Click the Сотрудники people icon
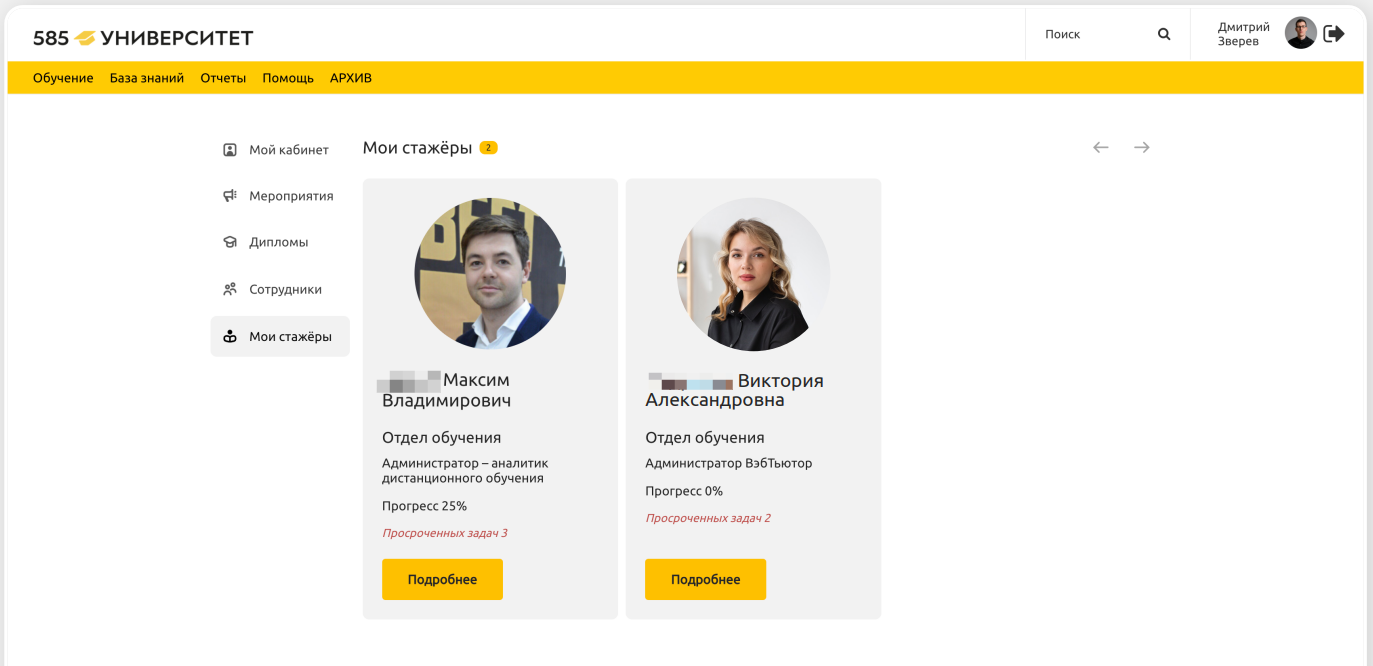1373x666 pixels. 230,289
